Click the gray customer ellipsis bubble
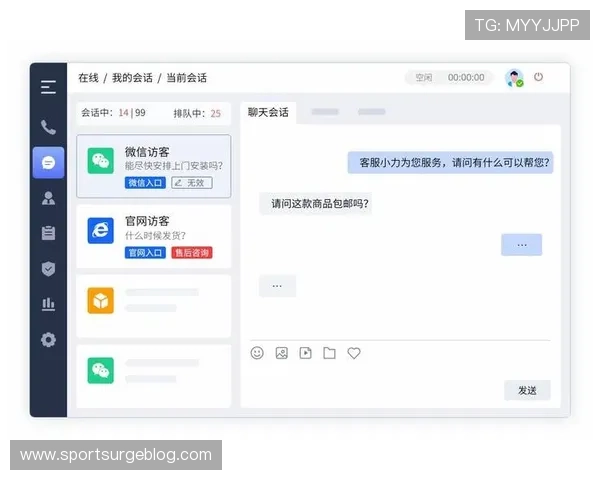The width and height of the screenshot is (600, 480). click(277, 286)
